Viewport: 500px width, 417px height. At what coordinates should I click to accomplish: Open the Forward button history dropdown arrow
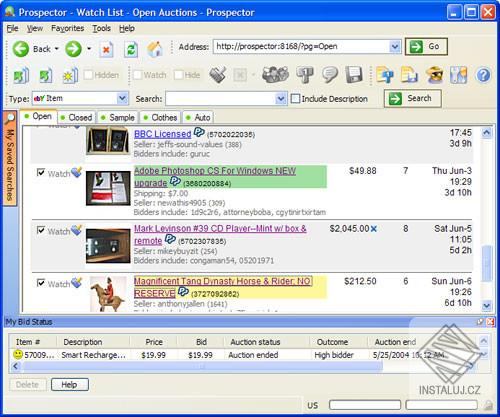89,49
